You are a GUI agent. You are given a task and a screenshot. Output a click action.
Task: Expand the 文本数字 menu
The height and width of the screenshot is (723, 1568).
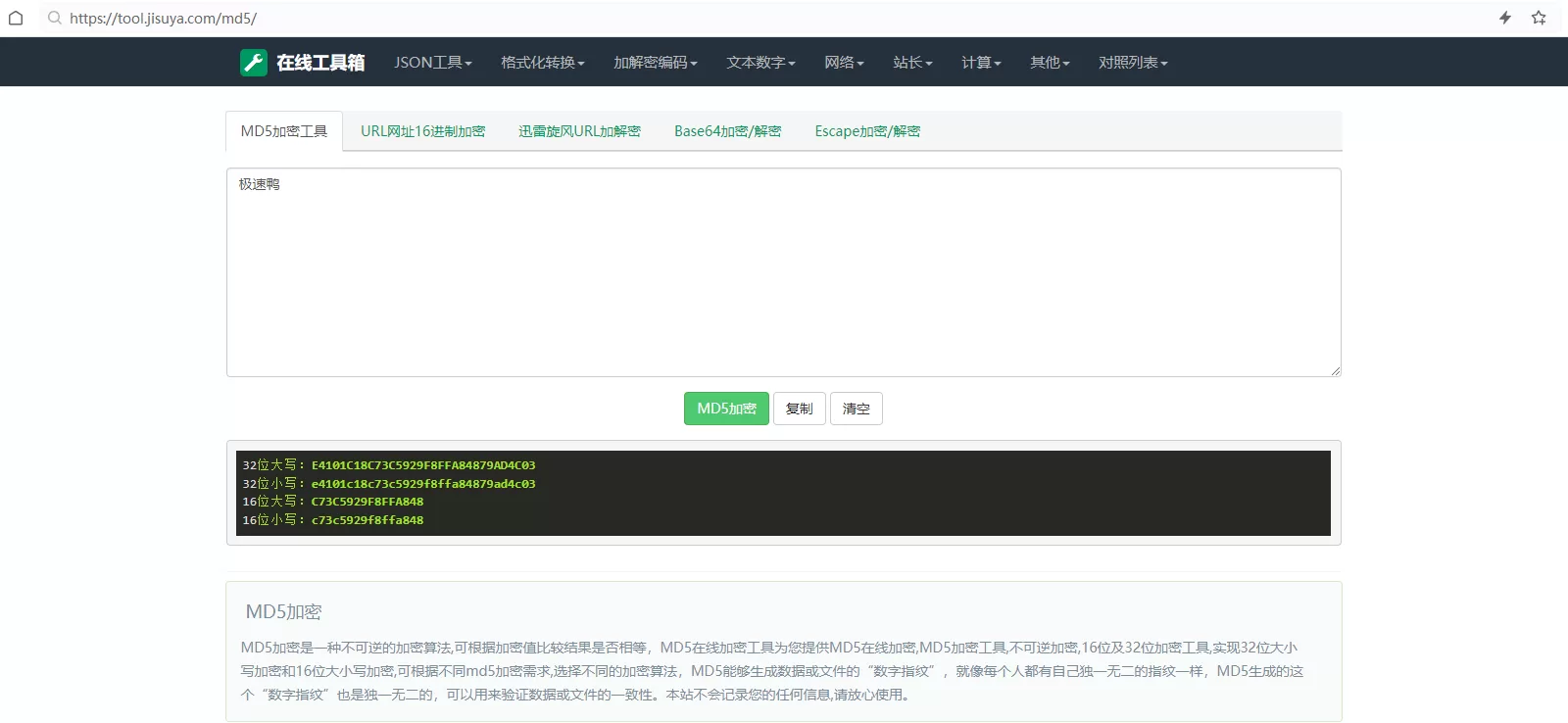coord(760,63)
